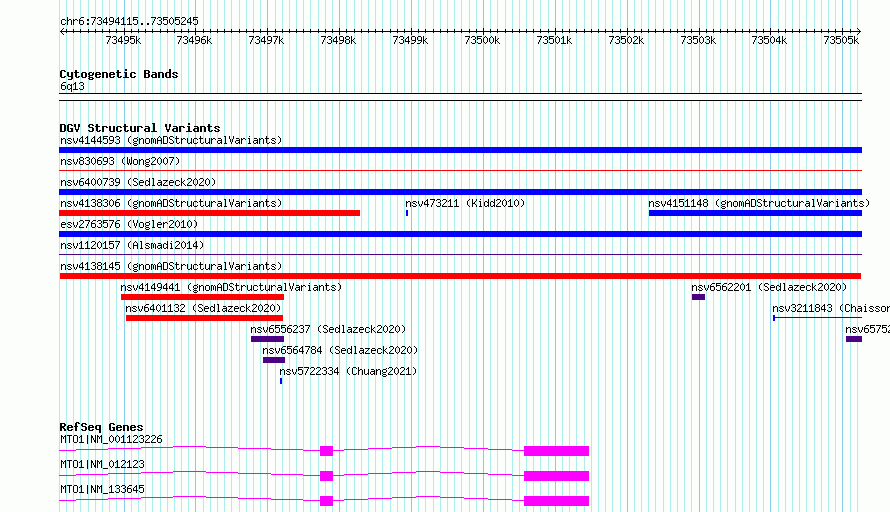This screenshot has height=512, width=890.
Task: Select the thin purple nsv1120157 variant line
Action: tap(460, 254)
